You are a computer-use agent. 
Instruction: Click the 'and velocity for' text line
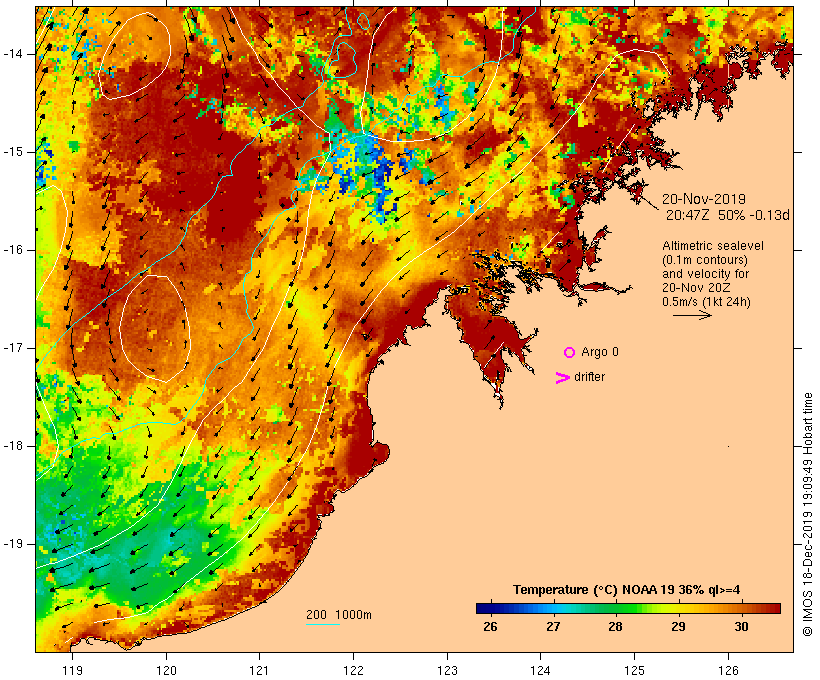705,274
